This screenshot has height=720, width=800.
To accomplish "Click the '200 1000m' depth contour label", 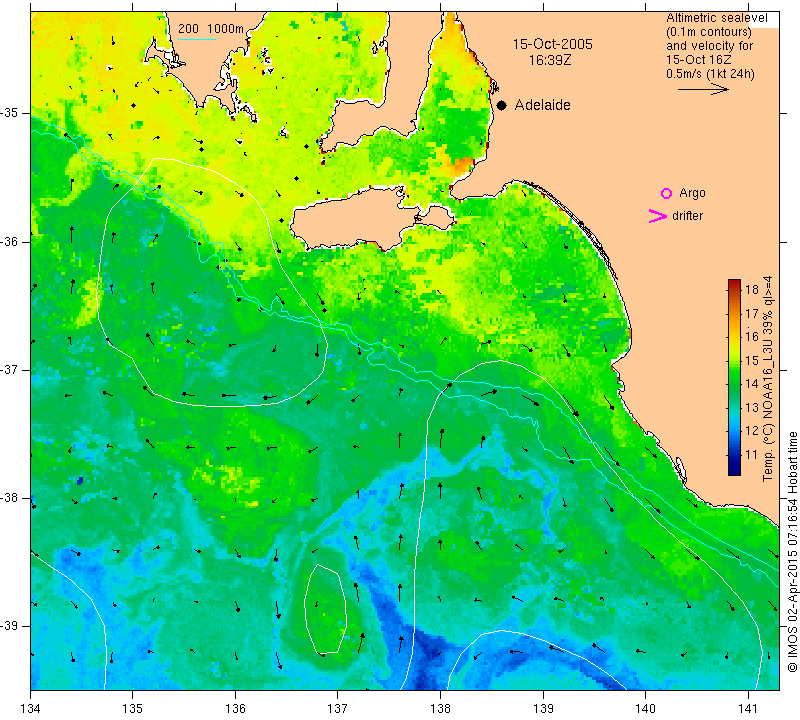I will tap(211, 29).
